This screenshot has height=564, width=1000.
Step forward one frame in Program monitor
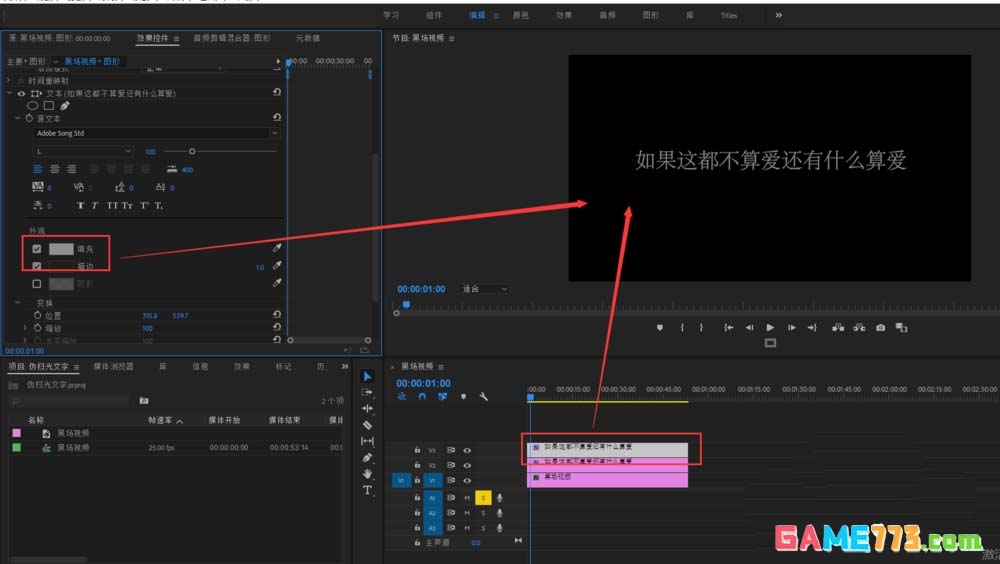point(791,327)
